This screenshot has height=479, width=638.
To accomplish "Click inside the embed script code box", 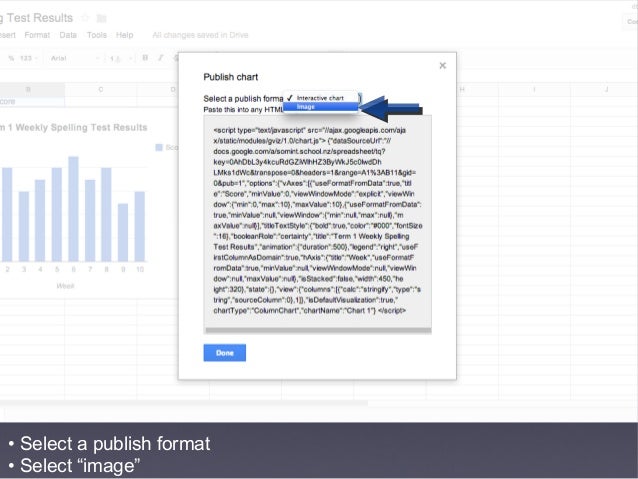I will pyautogui.click(x=317, y=221).
